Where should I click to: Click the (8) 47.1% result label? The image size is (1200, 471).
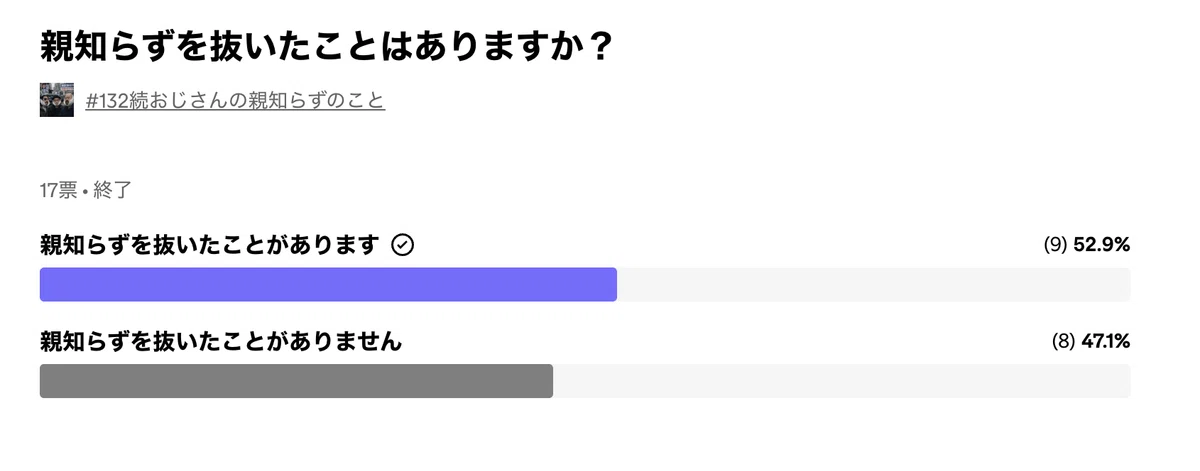(x=1090, y=342)
